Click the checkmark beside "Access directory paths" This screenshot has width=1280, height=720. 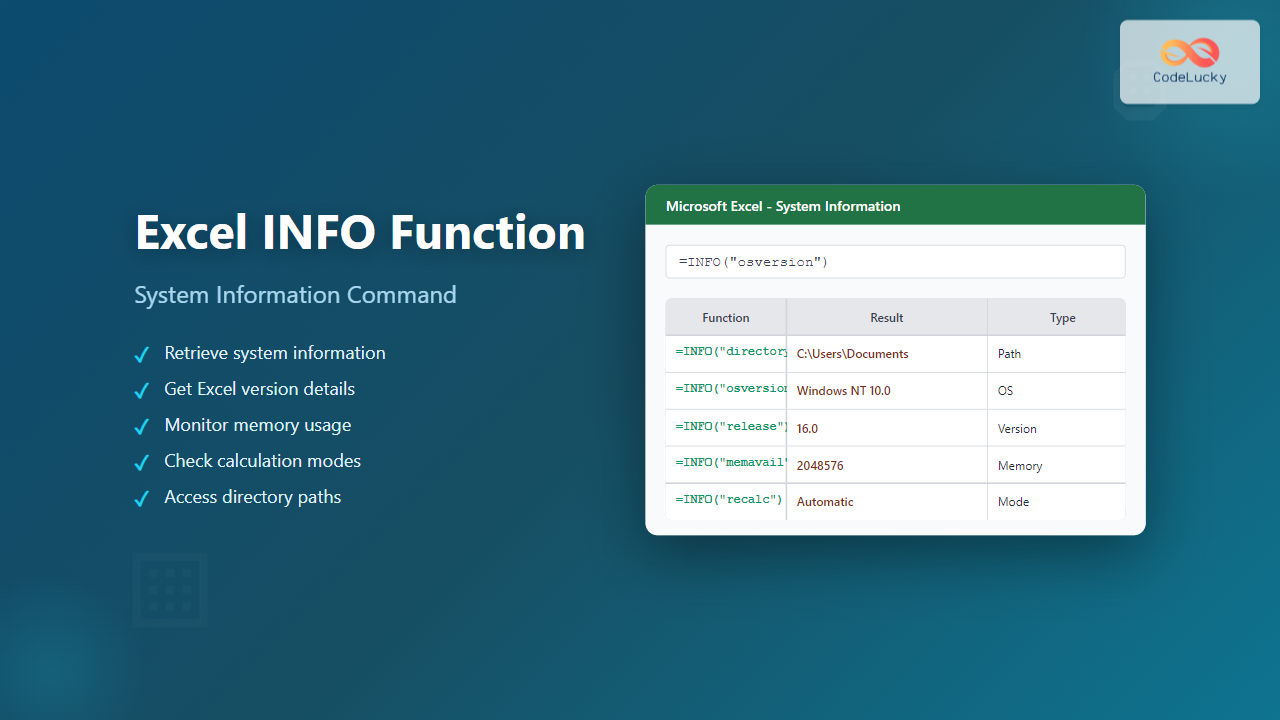pos(141,498)
